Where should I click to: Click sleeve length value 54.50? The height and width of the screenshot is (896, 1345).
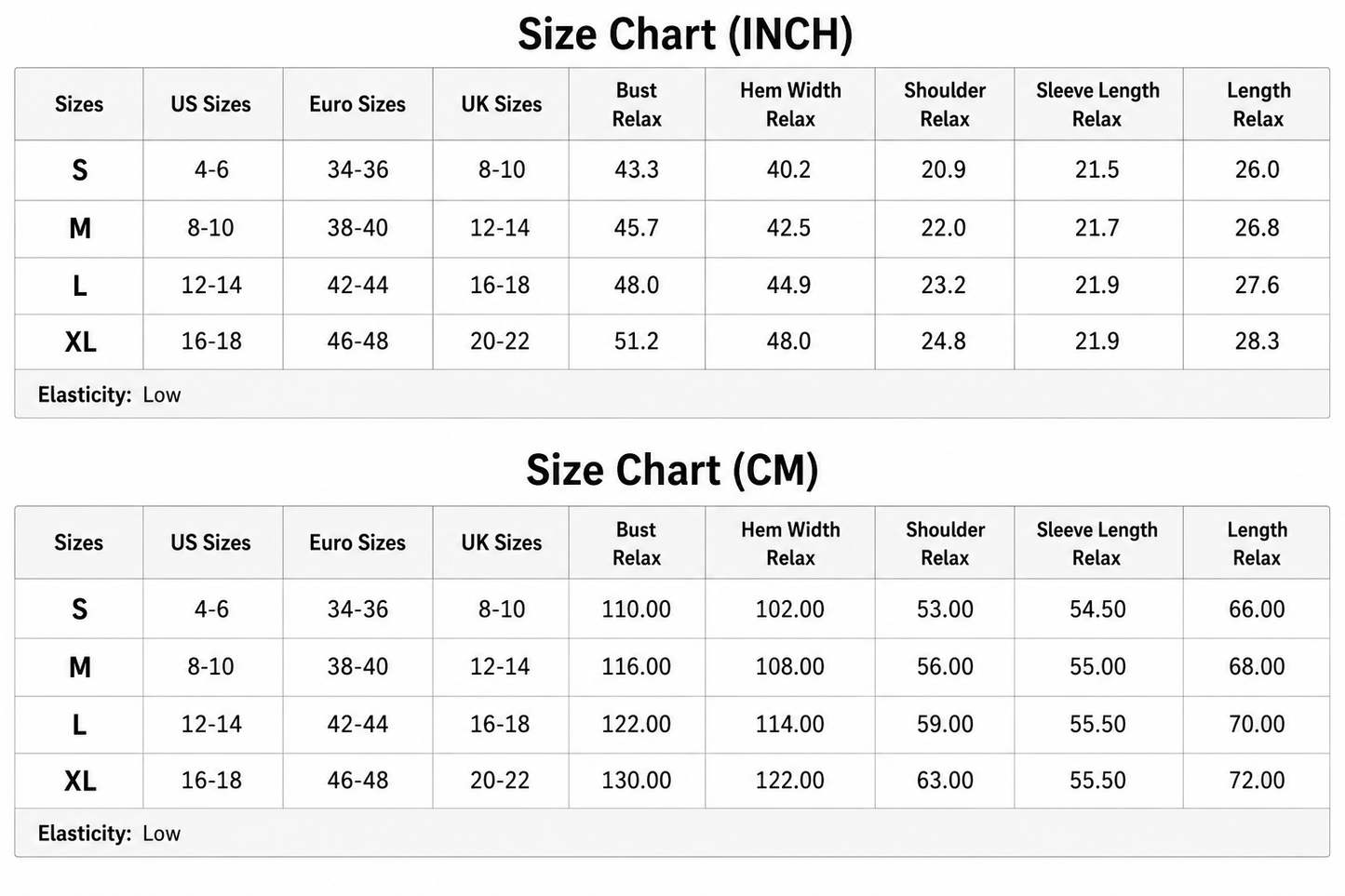tap(1098, 608)
